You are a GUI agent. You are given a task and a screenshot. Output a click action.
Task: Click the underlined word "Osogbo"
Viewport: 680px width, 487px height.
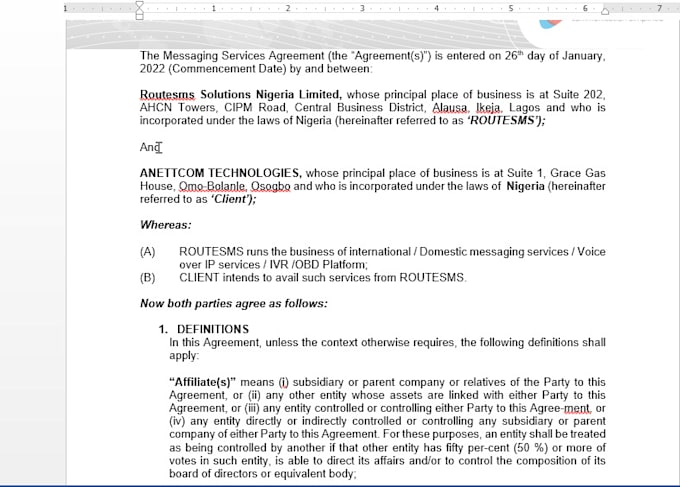pyautogui.click(x=271, y=186)
